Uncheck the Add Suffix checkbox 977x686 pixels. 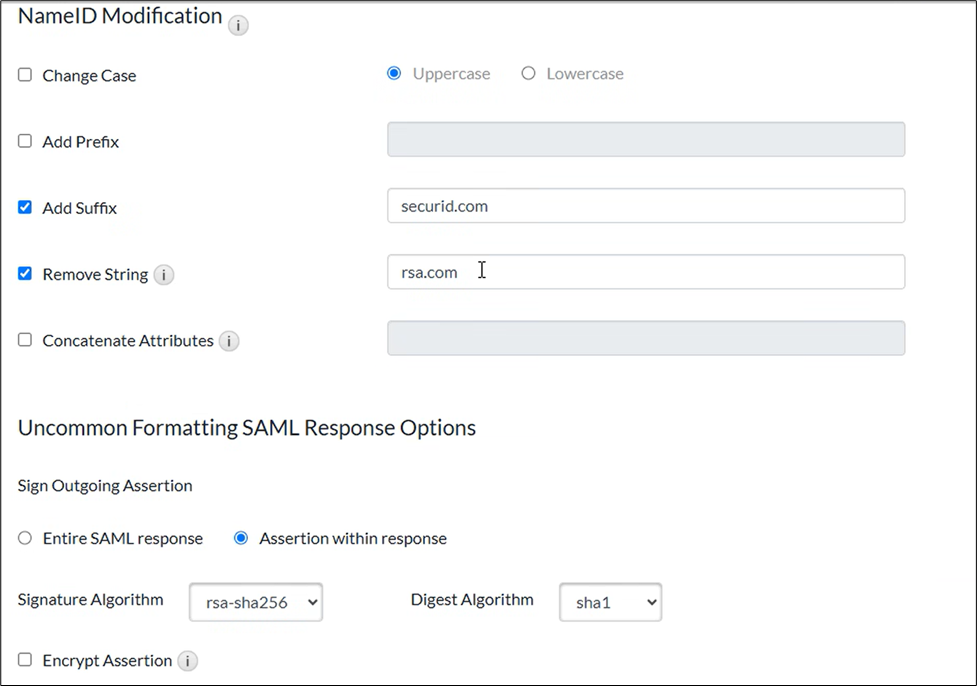point(25,207)
